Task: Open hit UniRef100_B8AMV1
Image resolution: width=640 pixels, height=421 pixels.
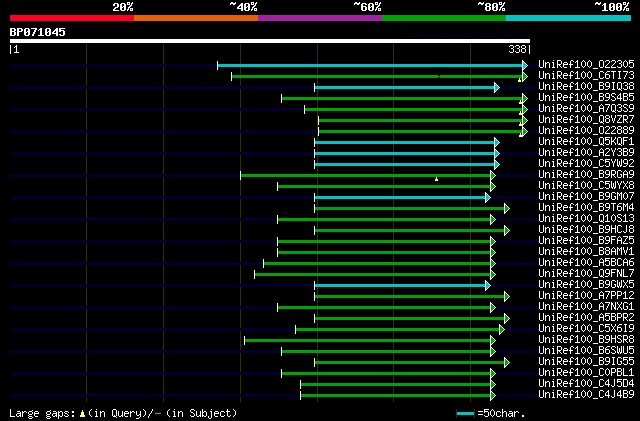Action: pyautogui.click(x=586, y=252)
